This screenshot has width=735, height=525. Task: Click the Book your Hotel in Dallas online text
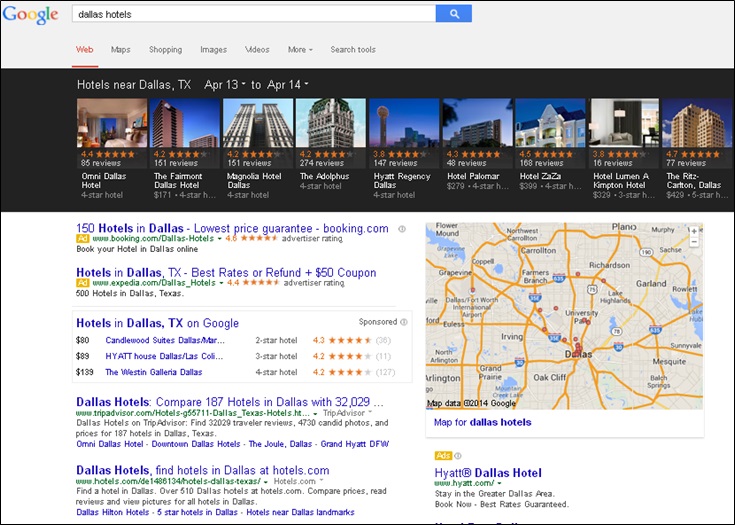point(137,249)
